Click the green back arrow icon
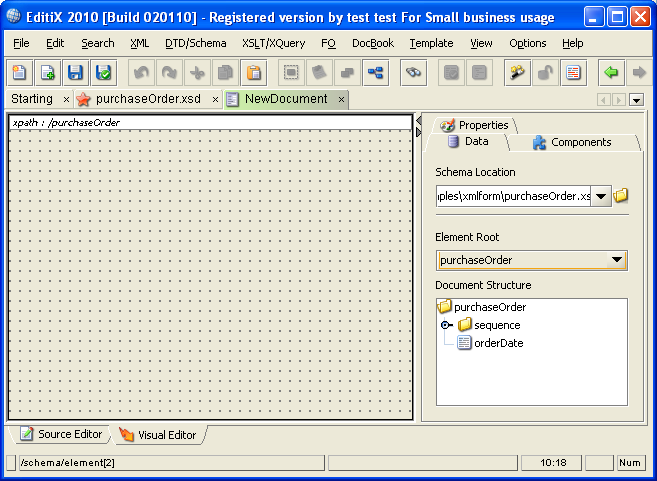657x481 pixels. (x=610, y=73)
